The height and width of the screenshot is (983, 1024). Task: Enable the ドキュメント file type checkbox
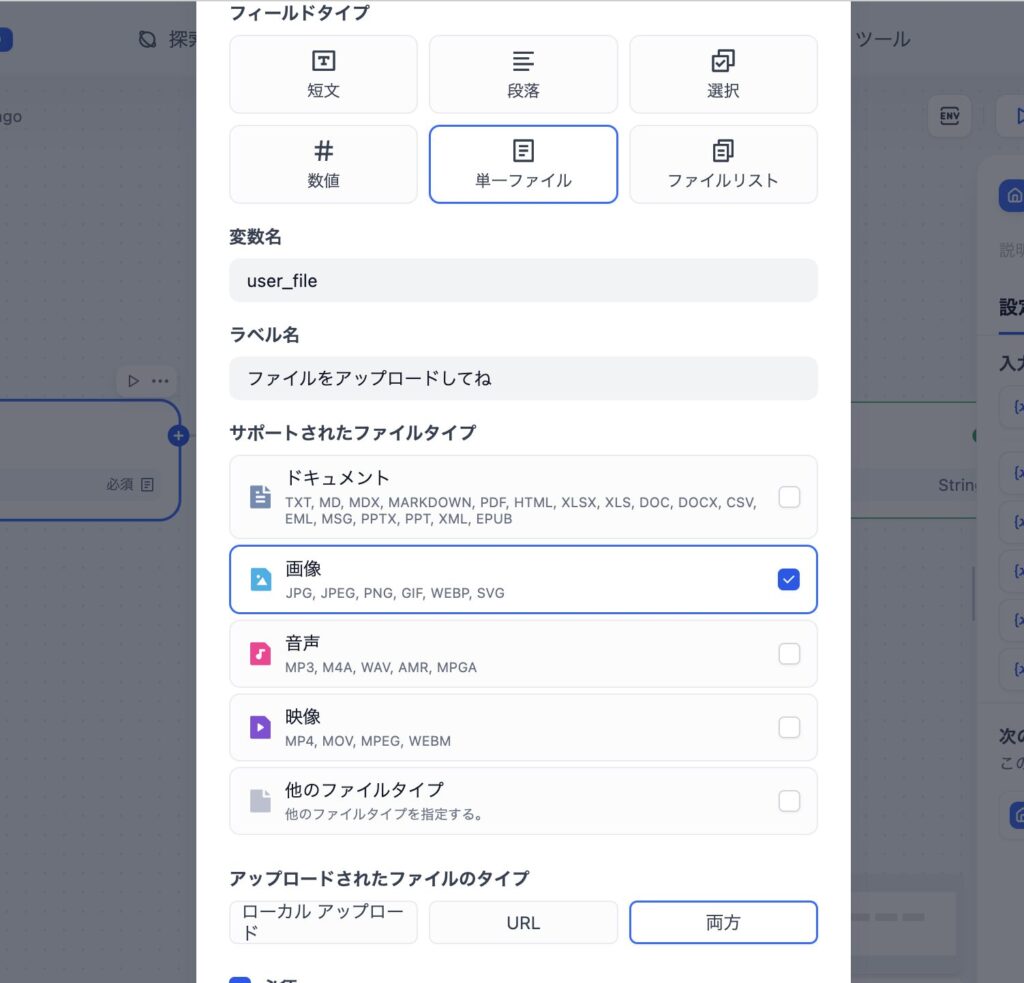coord(789,497)
